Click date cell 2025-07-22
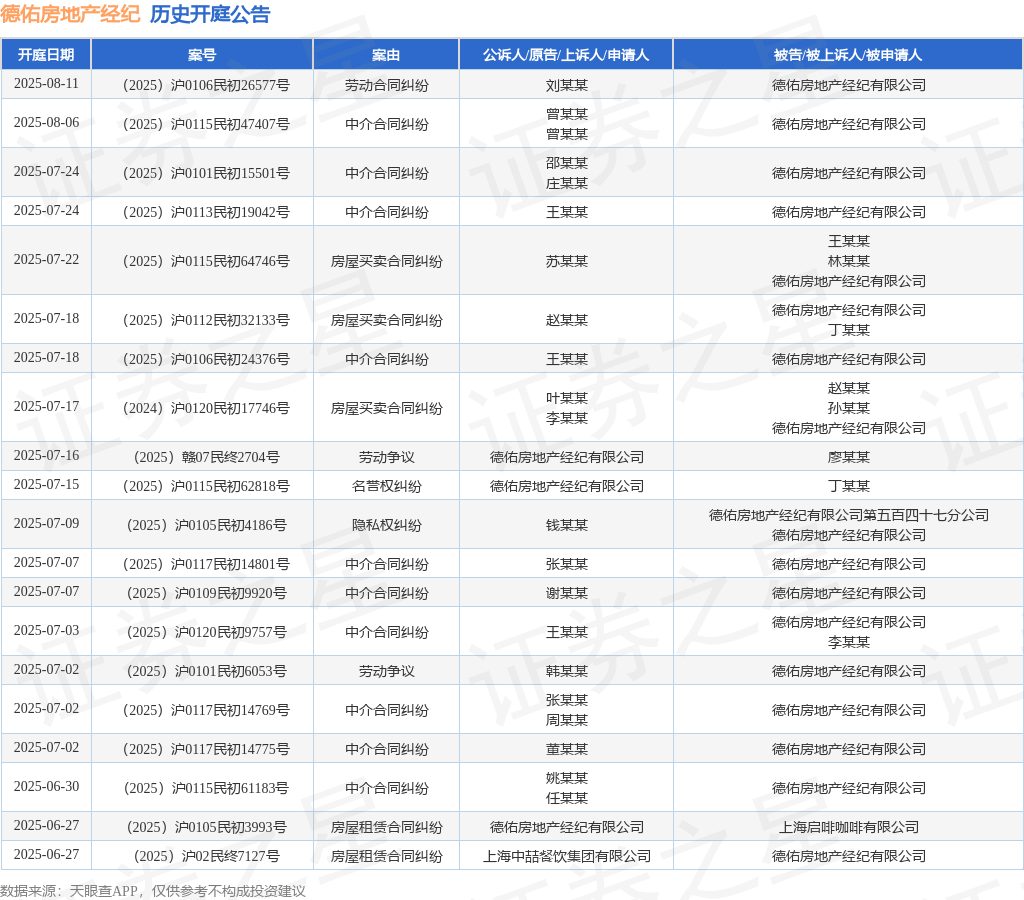1024x900 pixels. (x=46, y=259)
